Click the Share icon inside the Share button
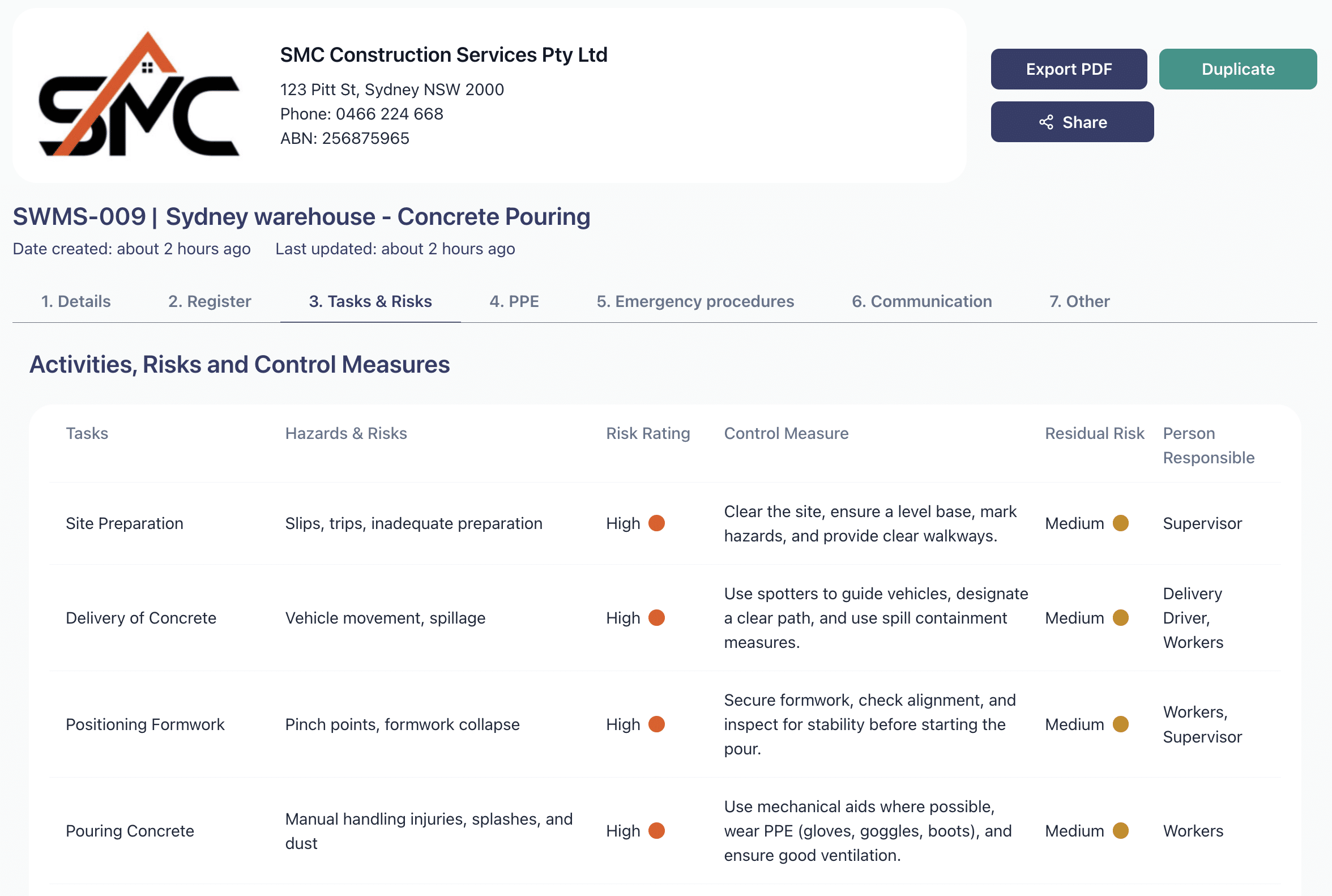Image resolution: width=1332 pixels, height=896 pixels. 1047,122
